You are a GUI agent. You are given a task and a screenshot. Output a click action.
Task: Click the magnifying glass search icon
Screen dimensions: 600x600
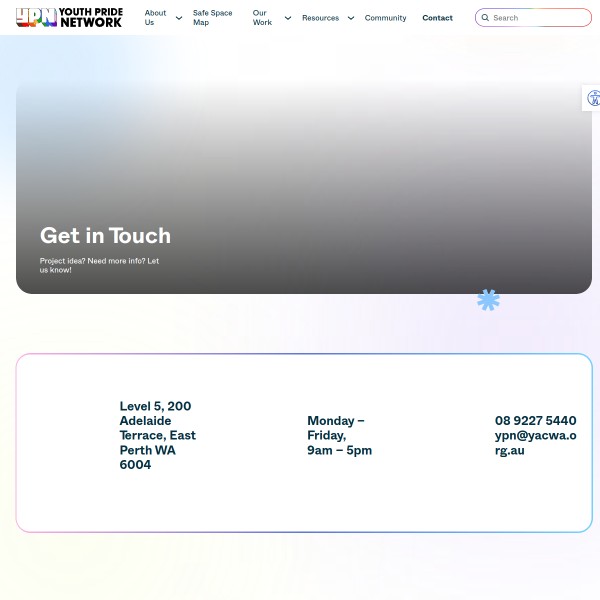tap(485, 18)
